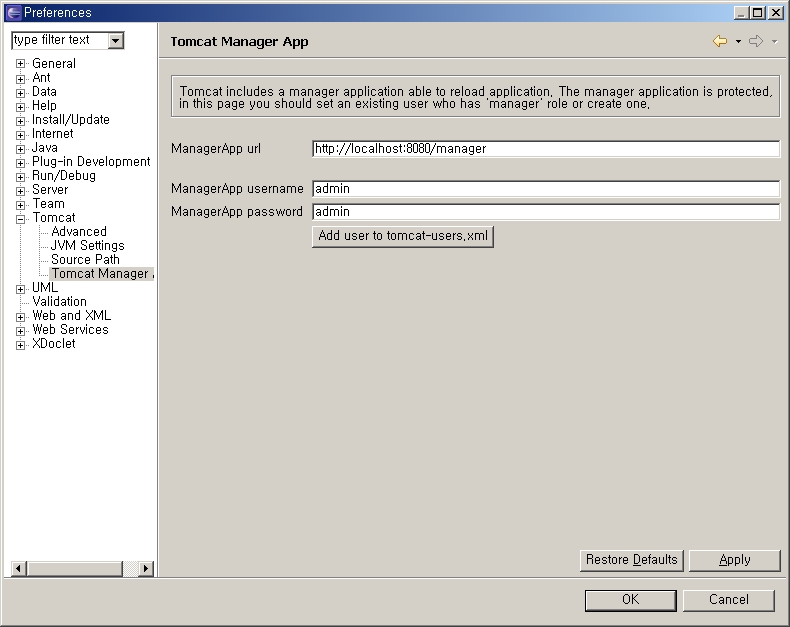Click the Restore Defaults button
This screenshot has width=790, height=627.
click(631, 560)
